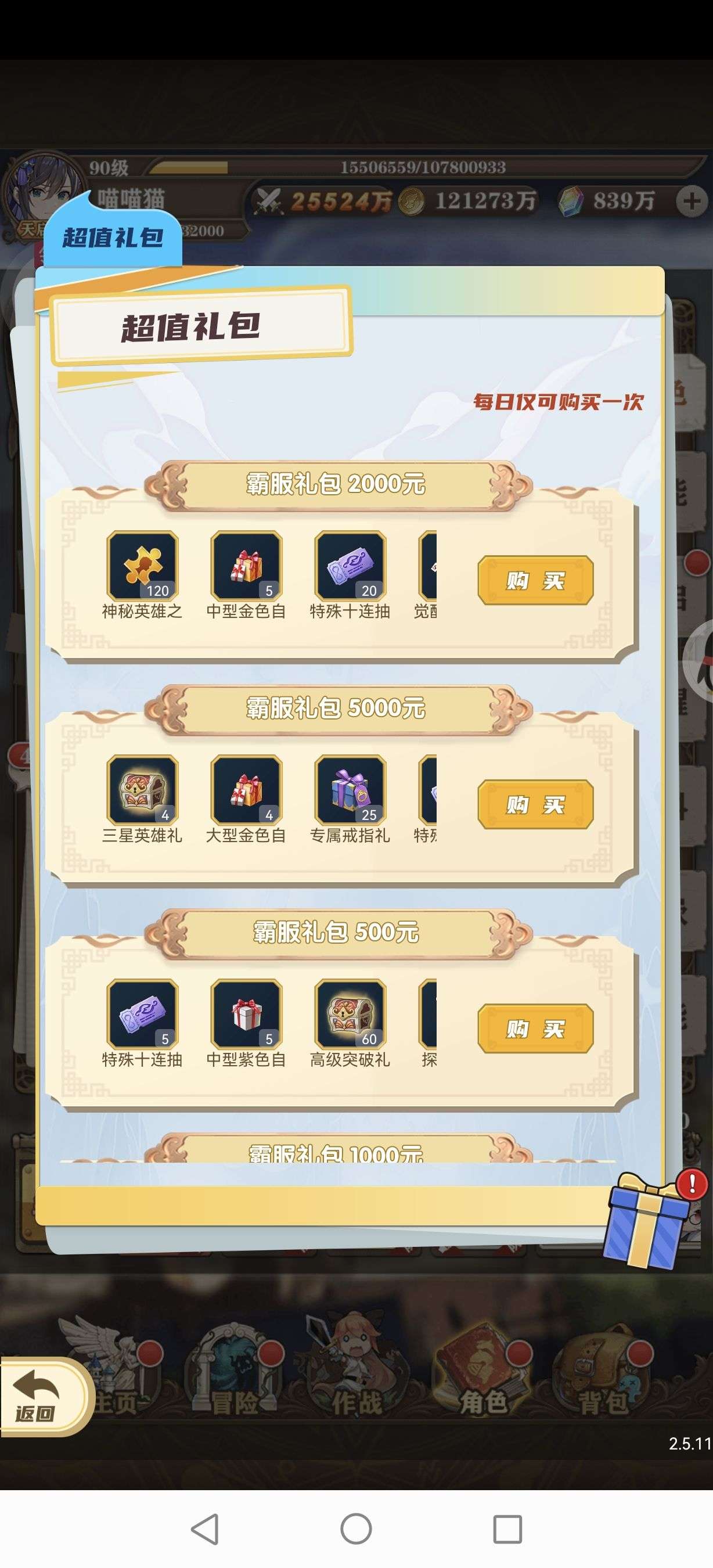The width and height of the screenshot is (713, 1568).
Task: Tap the special ten-draw ticket with quantity 20
Action: 351,566
